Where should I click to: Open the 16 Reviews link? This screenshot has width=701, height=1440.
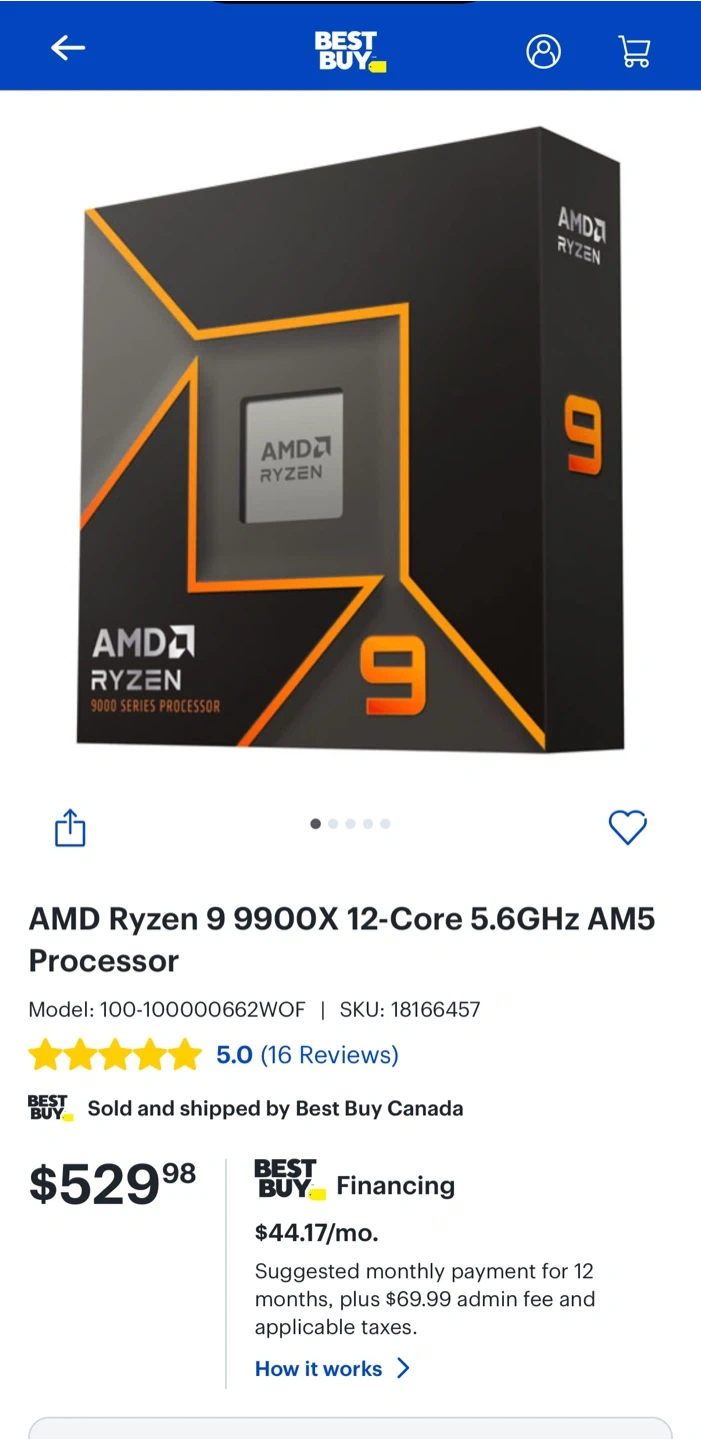(329, 1055)
